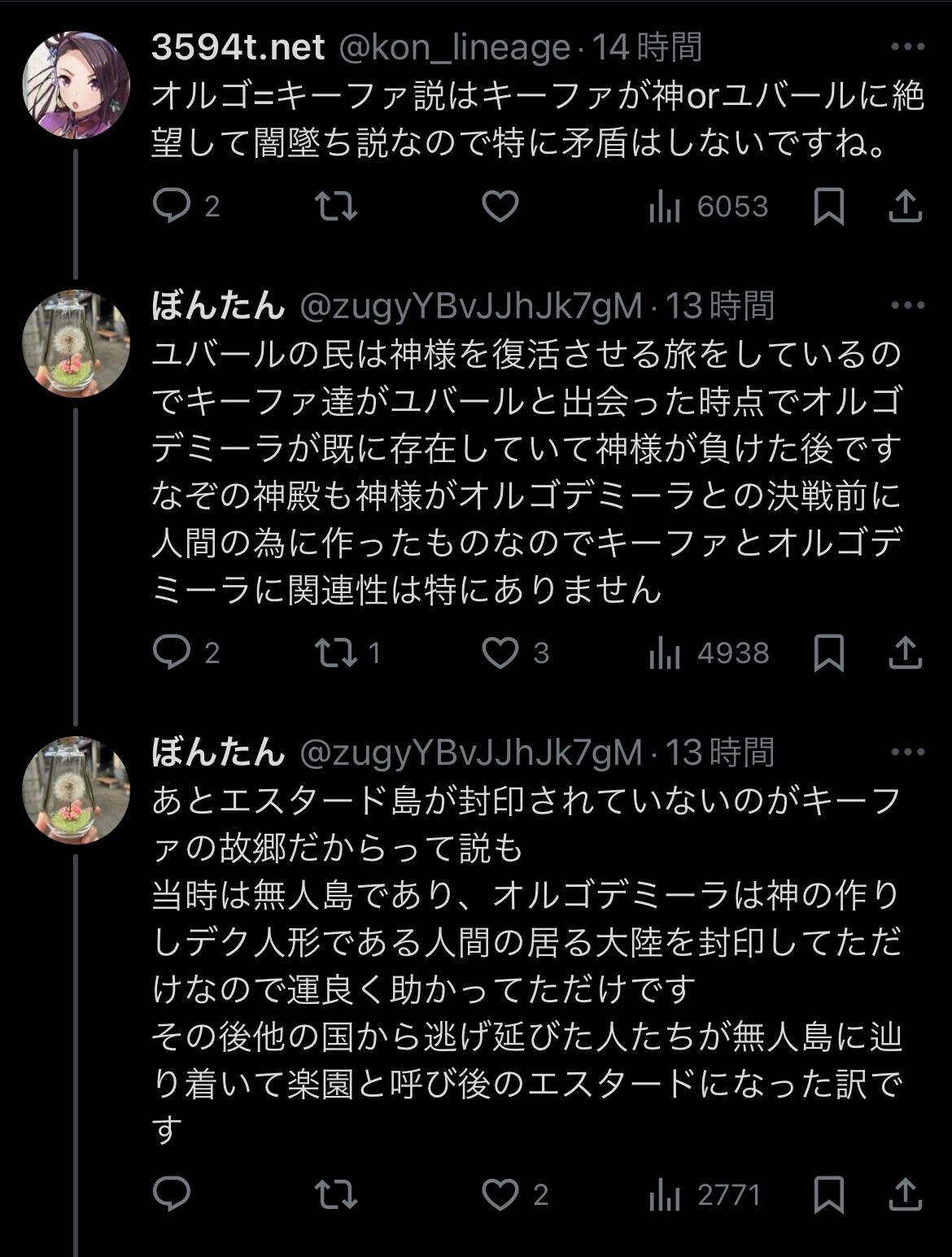Viewport: 952px width, 1257px height.
Task: Open ぼんたん's dandelion avatar on last tweet
Action: click(x=75, y=790)
